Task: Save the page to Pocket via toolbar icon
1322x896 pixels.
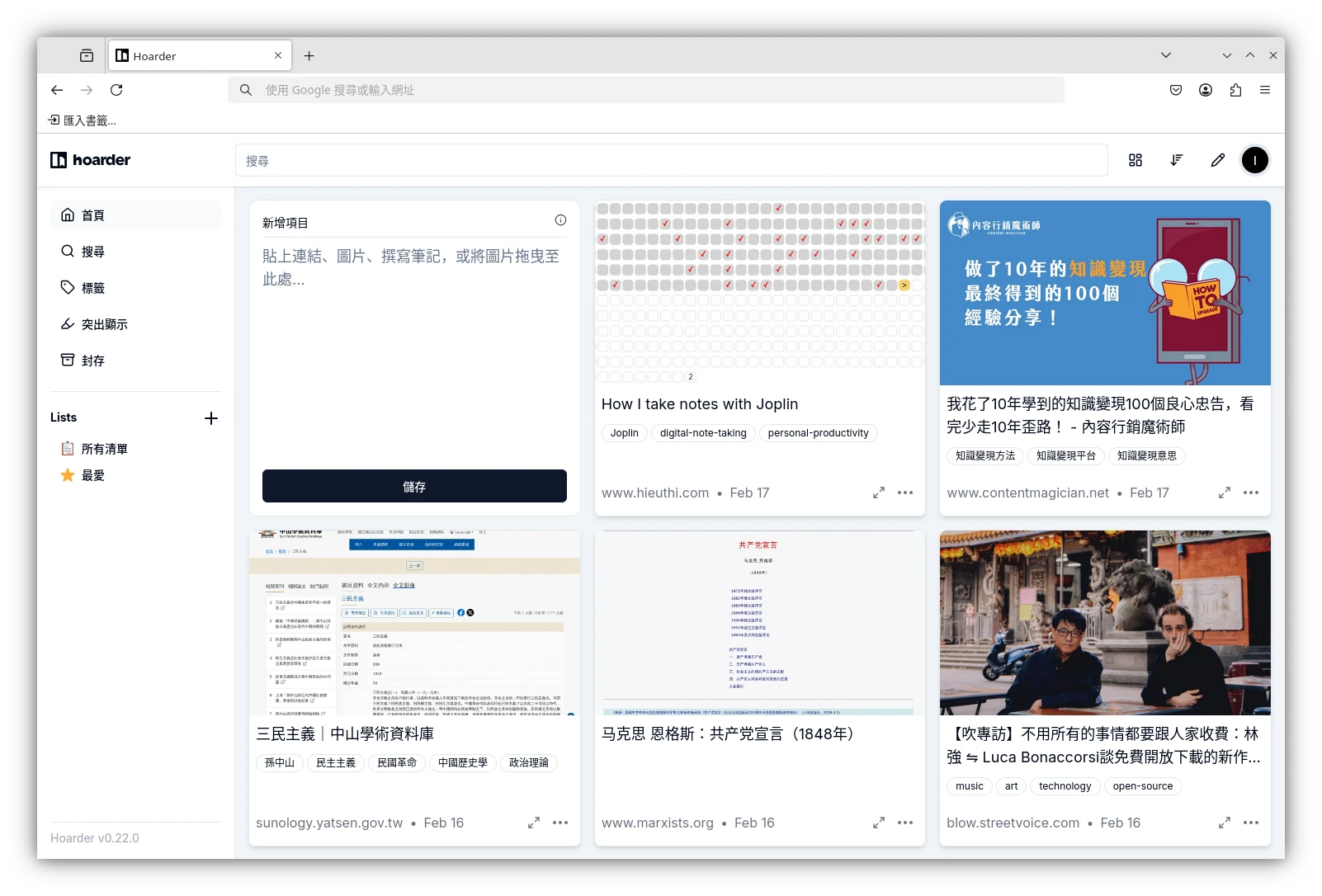Action: tap(1175, 90)
